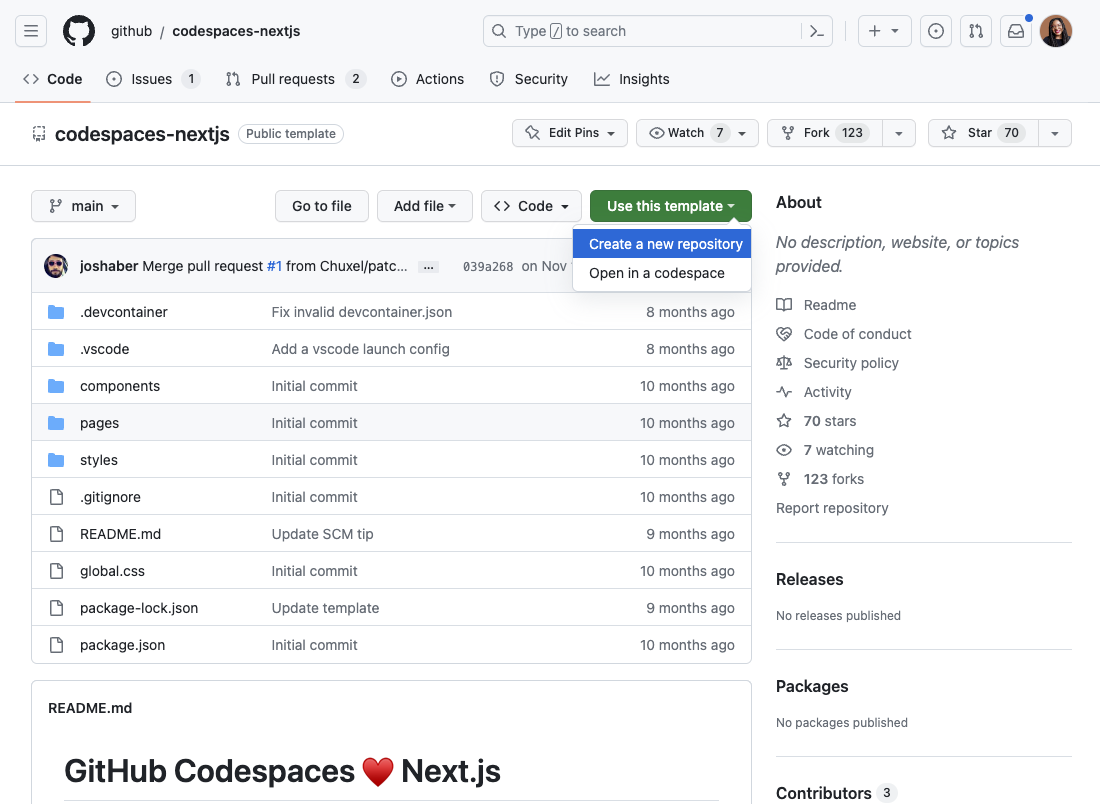Viewport: 1100px width, 804px height.
Task: Open the Edit Pins dropdown
Action: (570, 133)
